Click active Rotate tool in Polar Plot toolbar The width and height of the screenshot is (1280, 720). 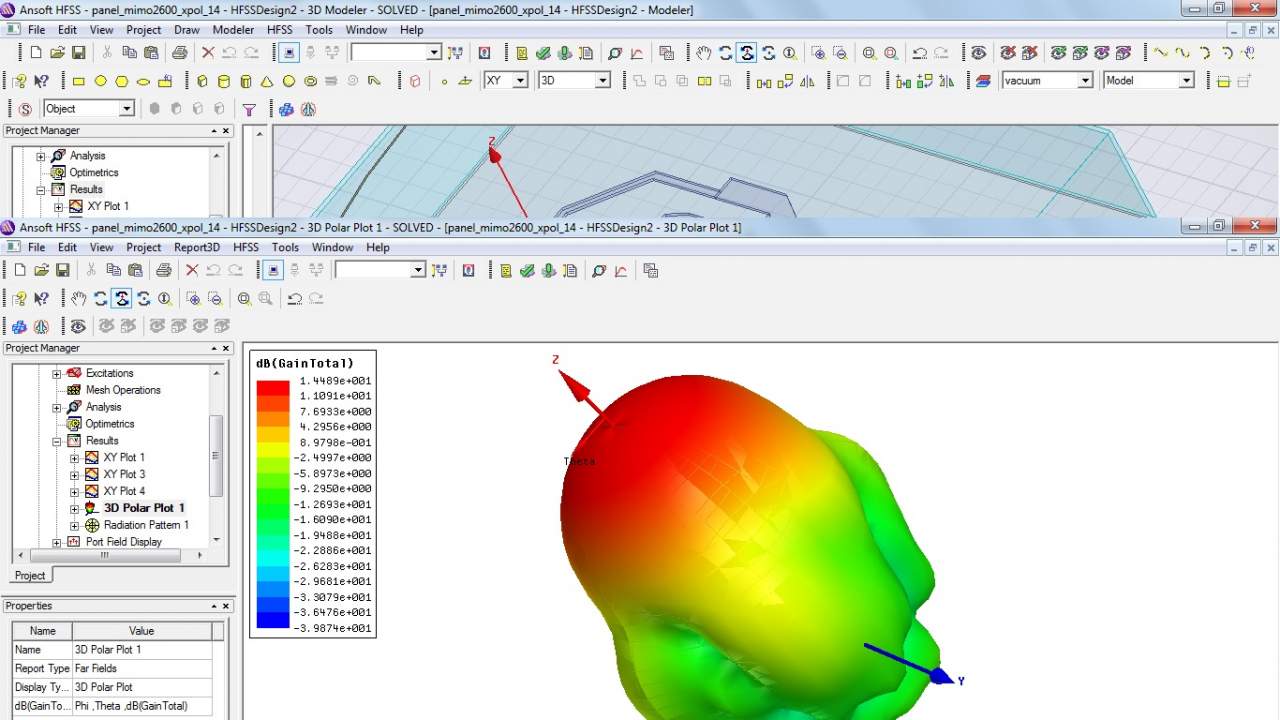[x=121, y=298]
